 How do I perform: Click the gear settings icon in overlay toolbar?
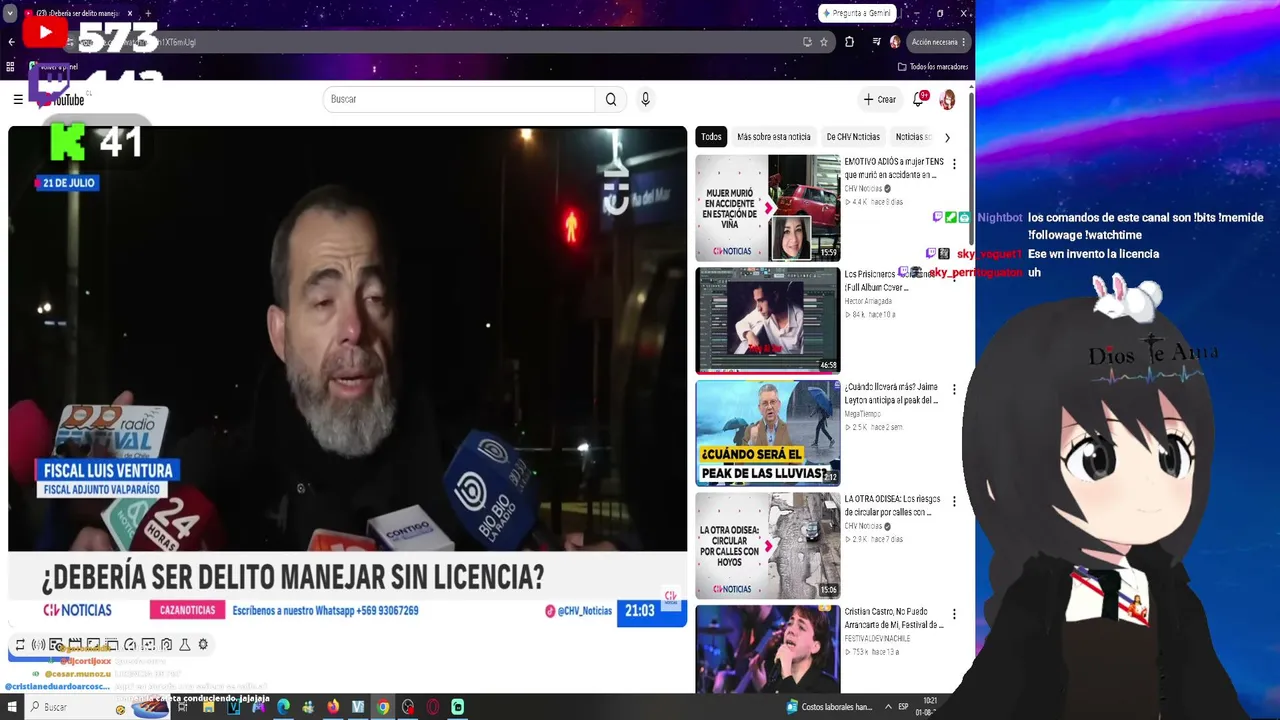click(203, 645)
